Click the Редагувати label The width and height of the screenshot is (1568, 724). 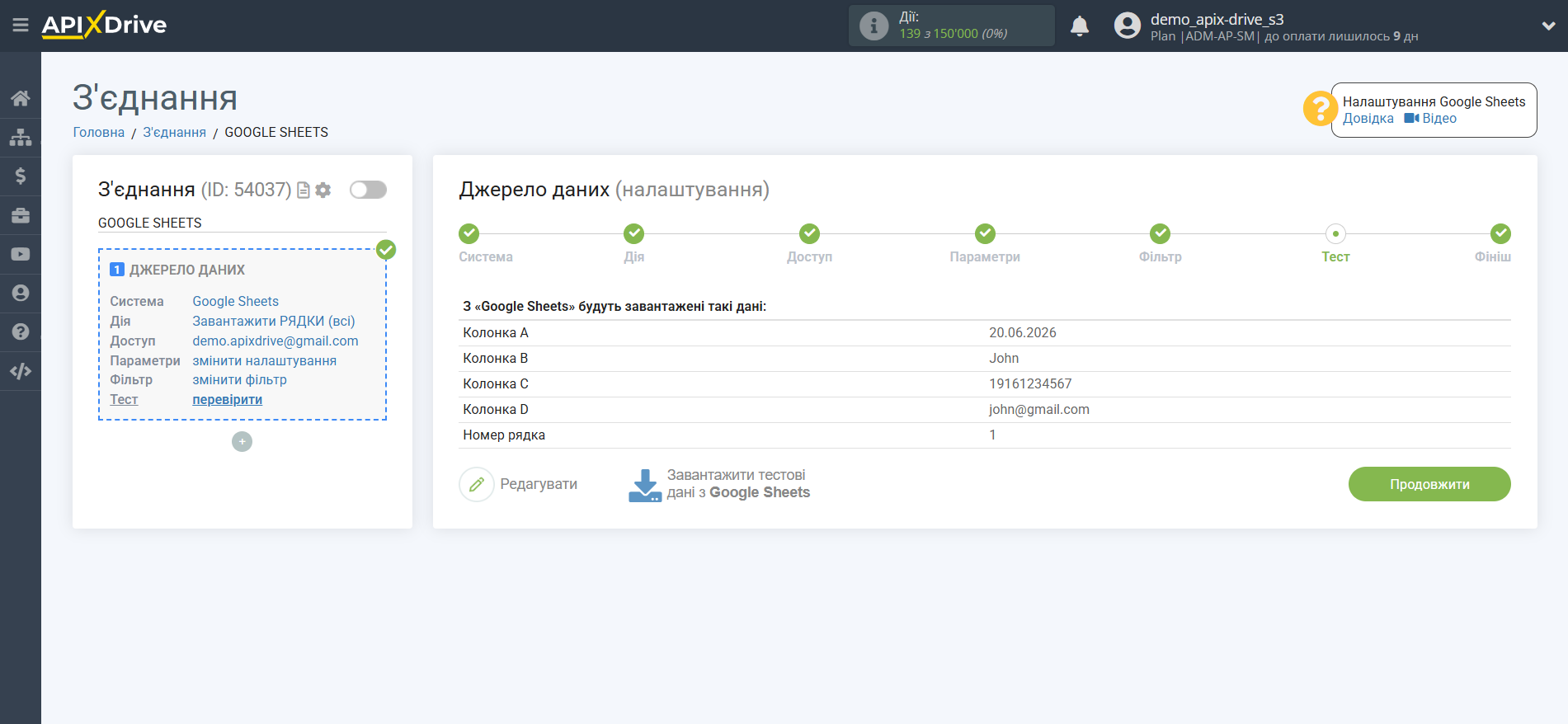click(539, 484)
